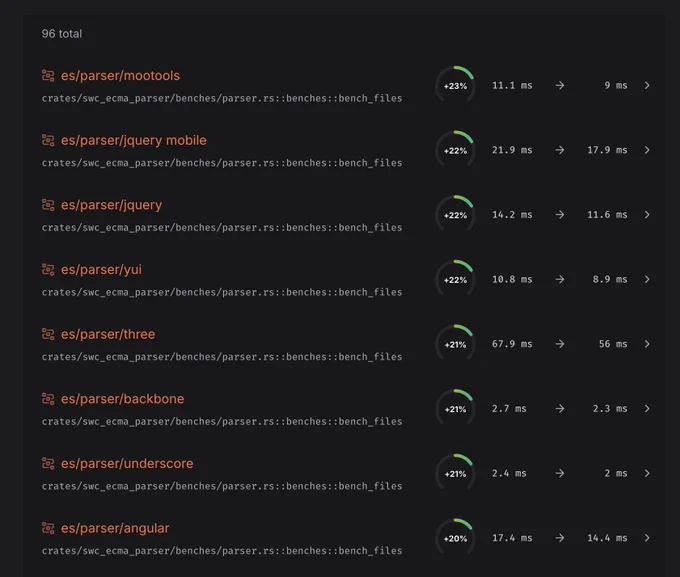This screenshot has height=577, width=680.
Task: Click the arrow between 14.2 ms and 11.6 ms
Action: point(560,215)
